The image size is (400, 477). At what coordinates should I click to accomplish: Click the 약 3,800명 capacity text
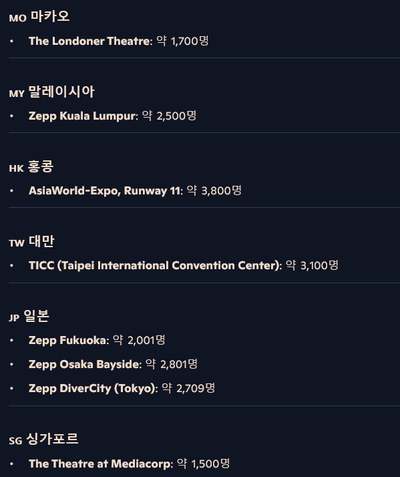(214, 191)
